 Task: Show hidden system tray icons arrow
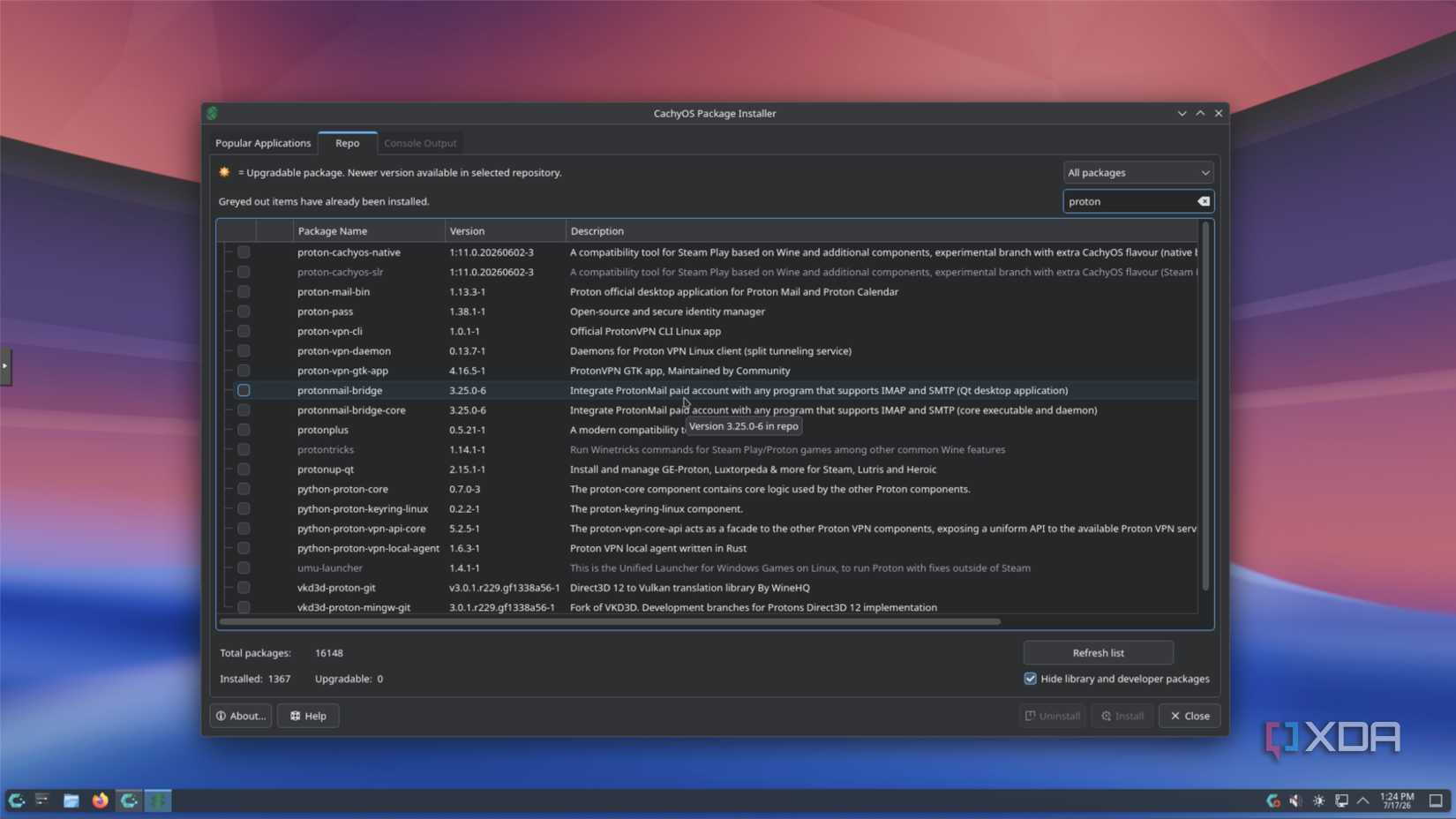click(1363, 800)
